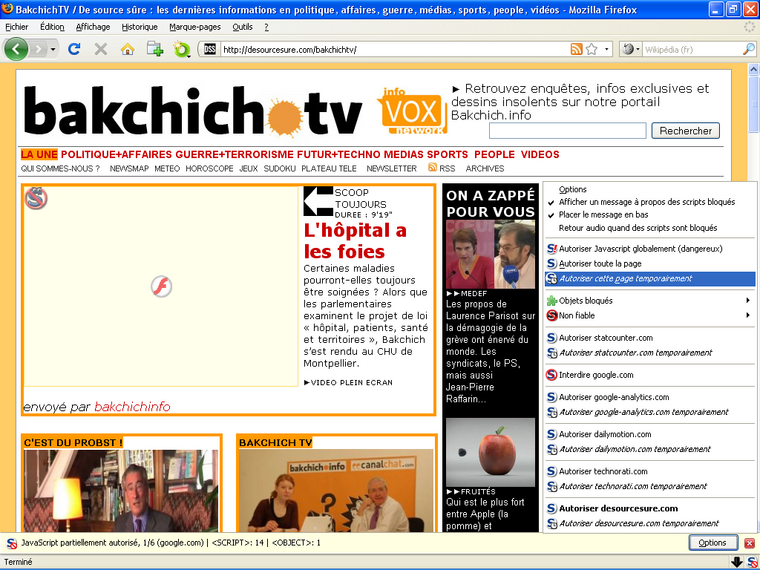Image resolution: width=760 pixels, height=570 pixels.
Task: Click the Options button in notification bar
Action: (x=712, y=543)
